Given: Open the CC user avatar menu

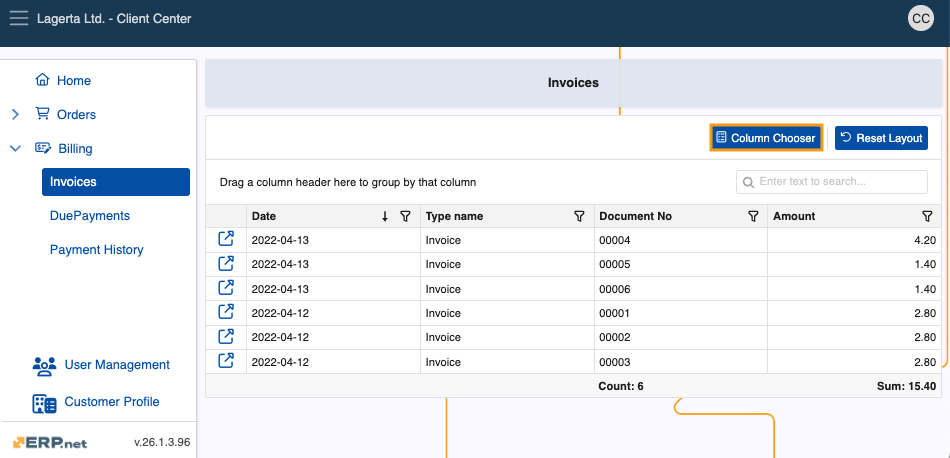Looking at the screenshot, I should 921,19.
